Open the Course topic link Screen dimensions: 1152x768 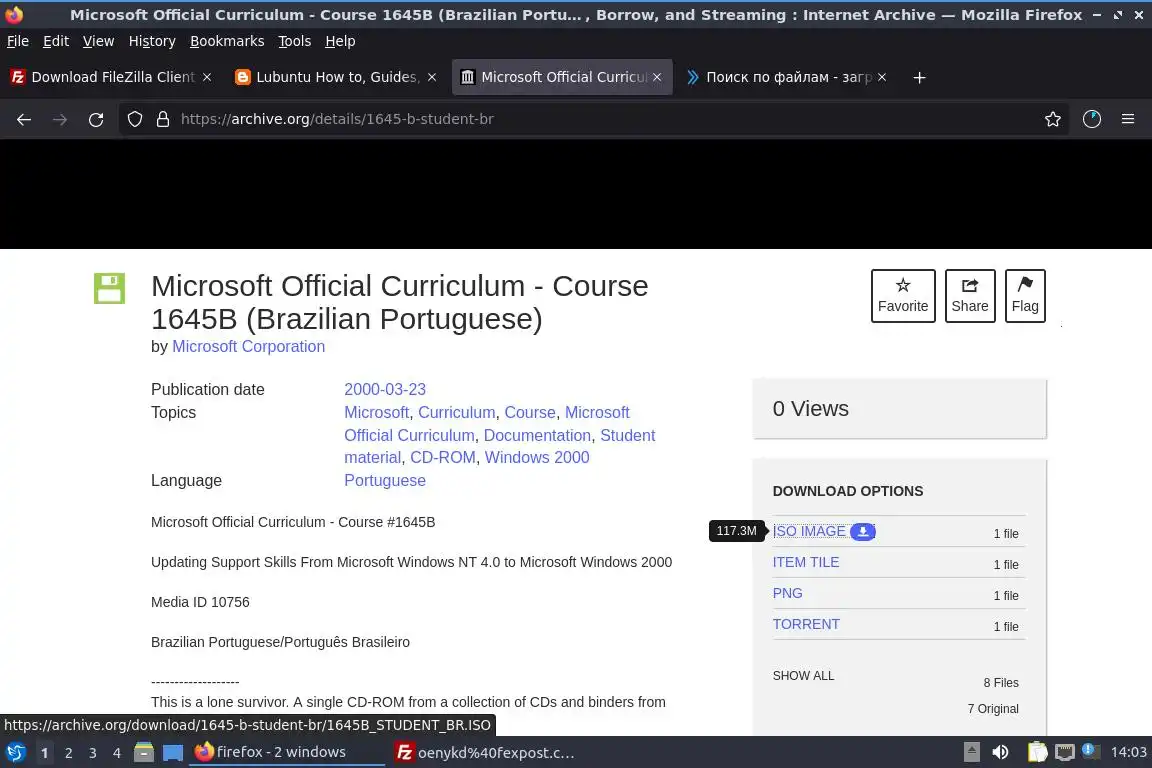pyautogui.click(x=530, y=412)
